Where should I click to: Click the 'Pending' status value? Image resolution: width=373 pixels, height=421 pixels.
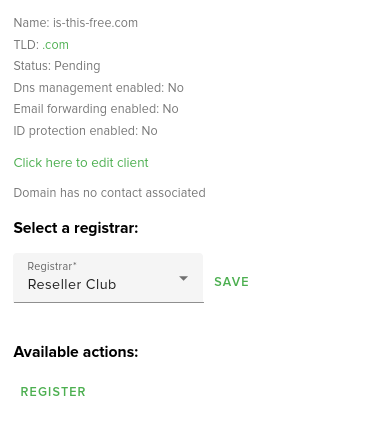(77, 66)
